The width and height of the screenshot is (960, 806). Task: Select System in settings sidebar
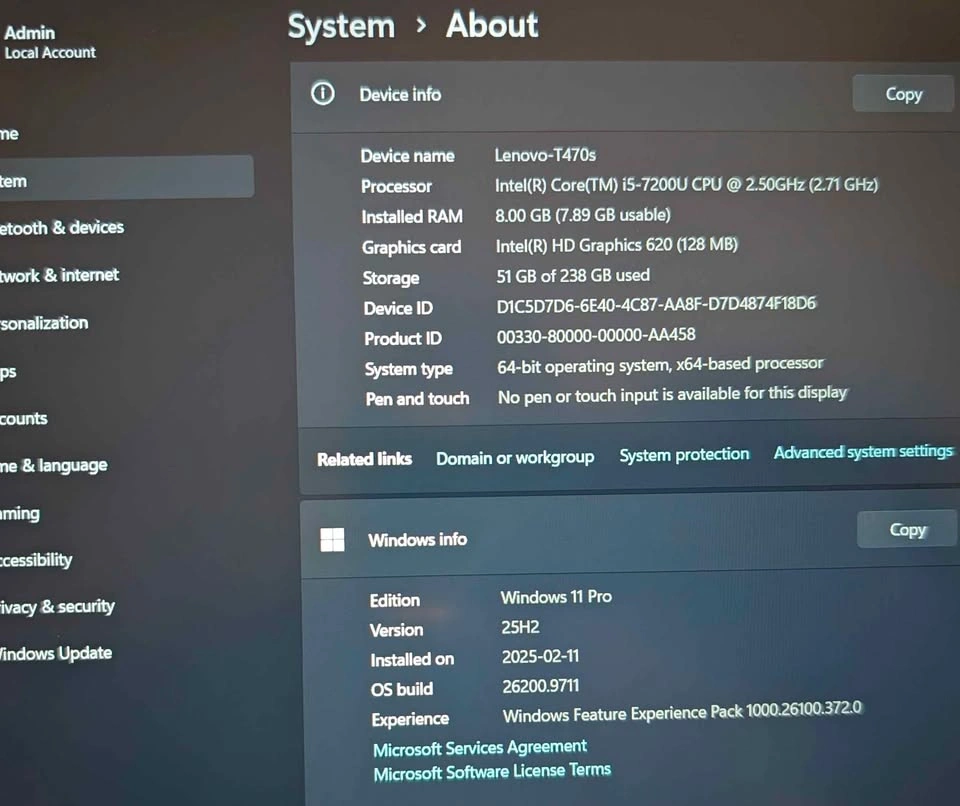coord(126,178)
